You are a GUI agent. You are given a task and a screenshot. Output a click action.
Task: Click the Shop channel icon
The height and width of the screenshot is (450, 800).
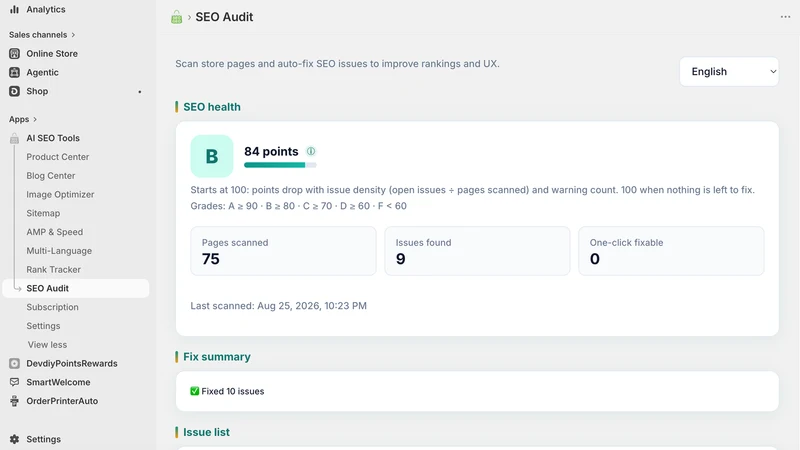14,91
